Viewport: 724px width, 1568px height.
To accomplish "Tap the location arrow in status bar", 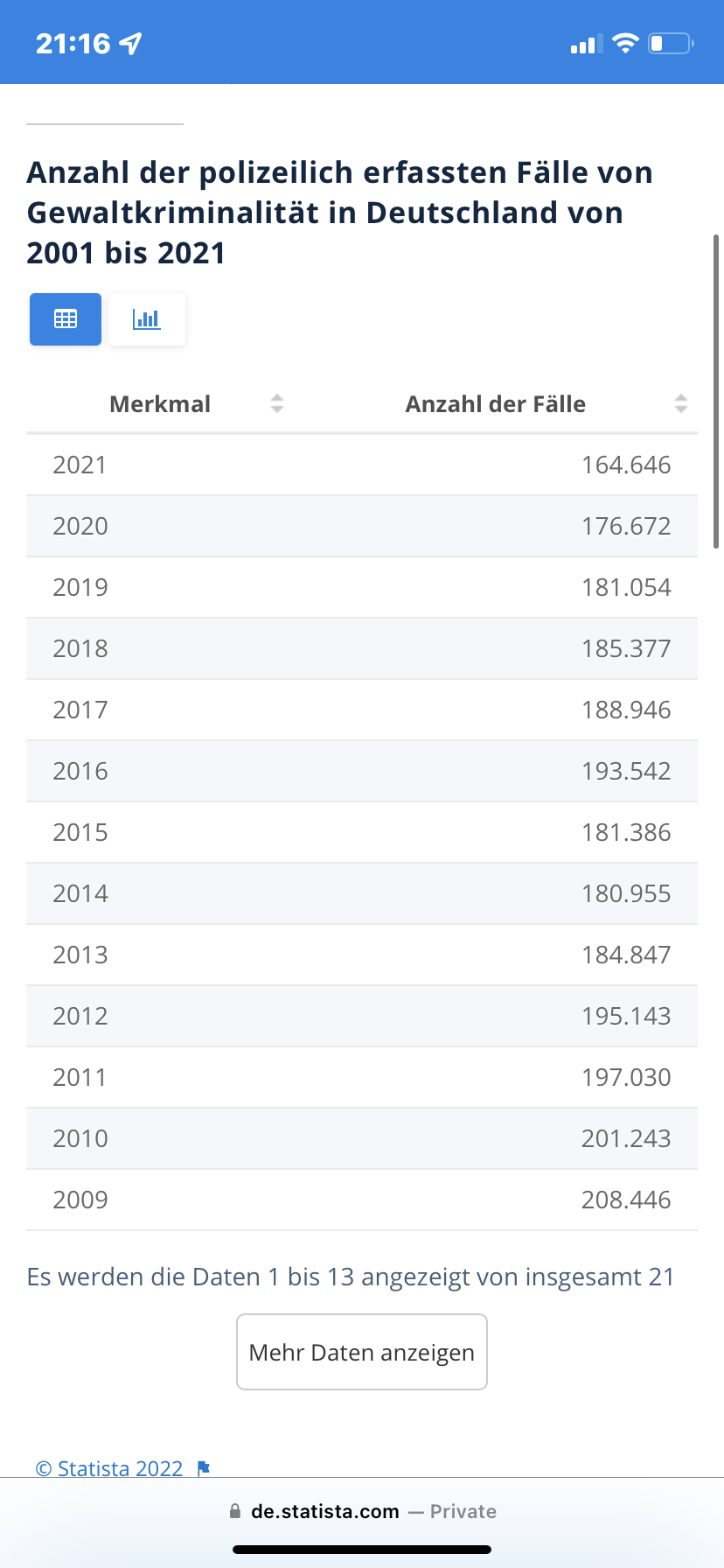I will pyautogui.click(x=131, y=43).
